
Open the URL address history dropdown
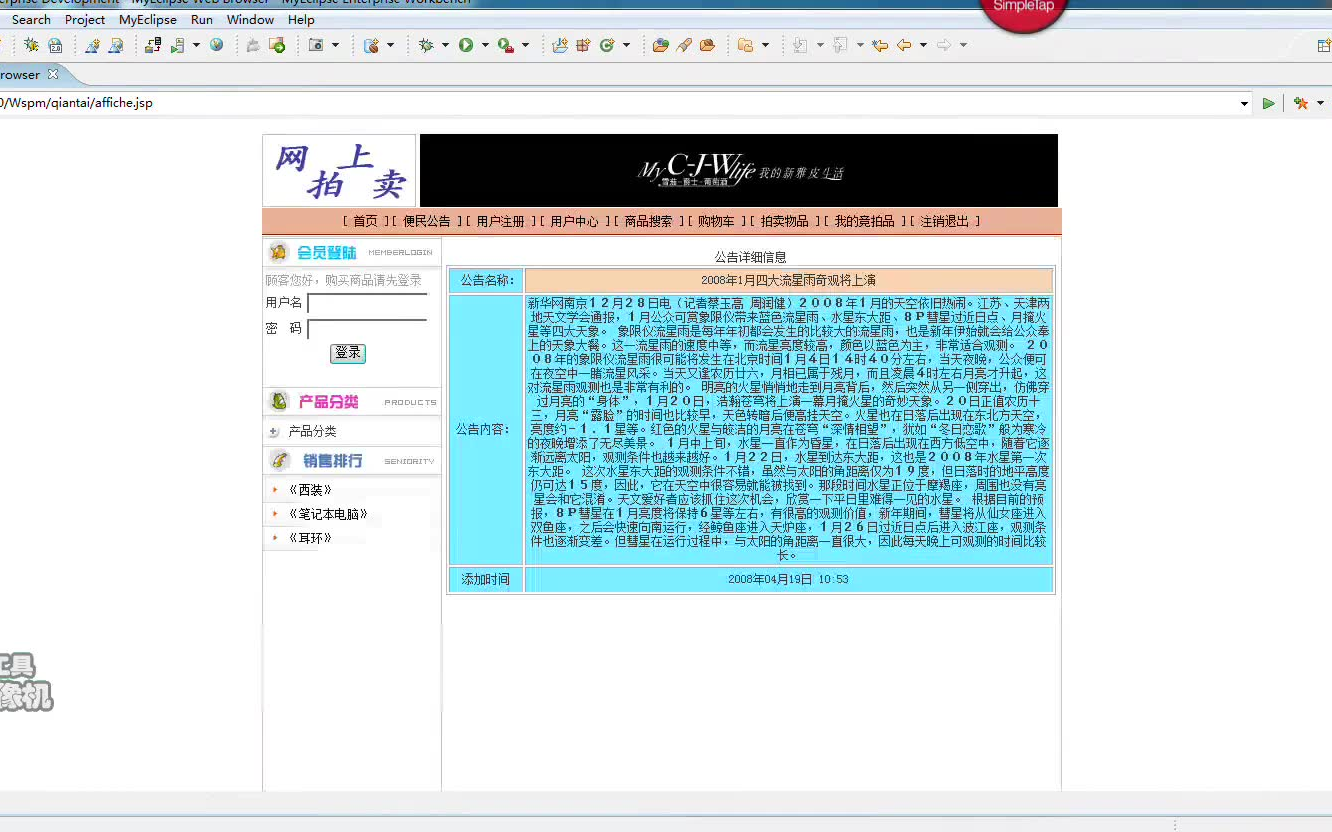click(x=1245, y=103)
